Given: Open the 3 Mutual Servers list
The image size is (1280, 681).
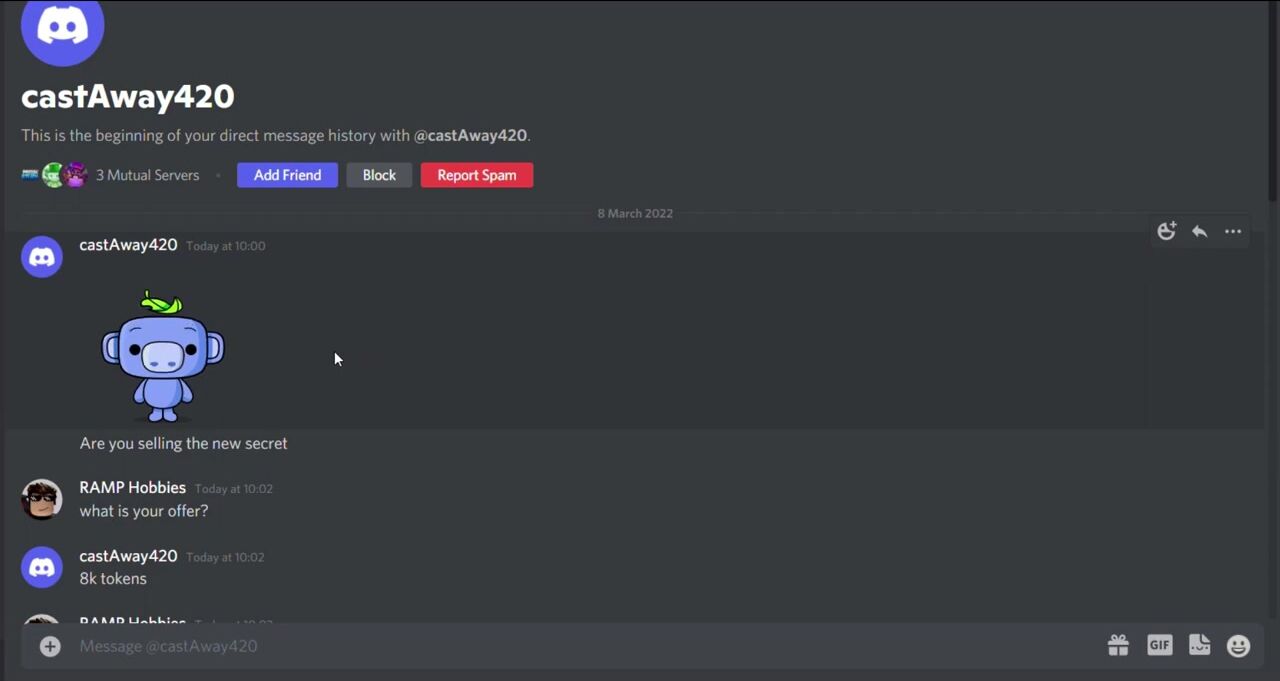Looking at the screenshot, I should tap(147, 175).
